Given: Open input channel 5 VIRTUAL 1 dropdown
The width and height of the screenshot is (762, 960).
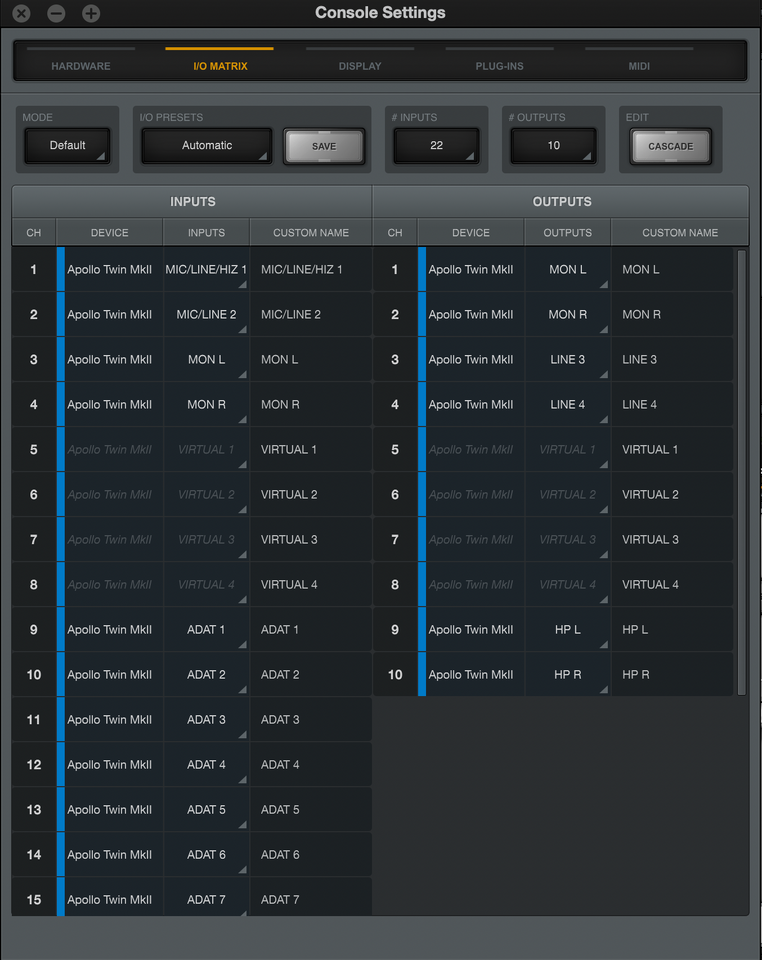Looking at the screenshot, I should pos(206,449).
